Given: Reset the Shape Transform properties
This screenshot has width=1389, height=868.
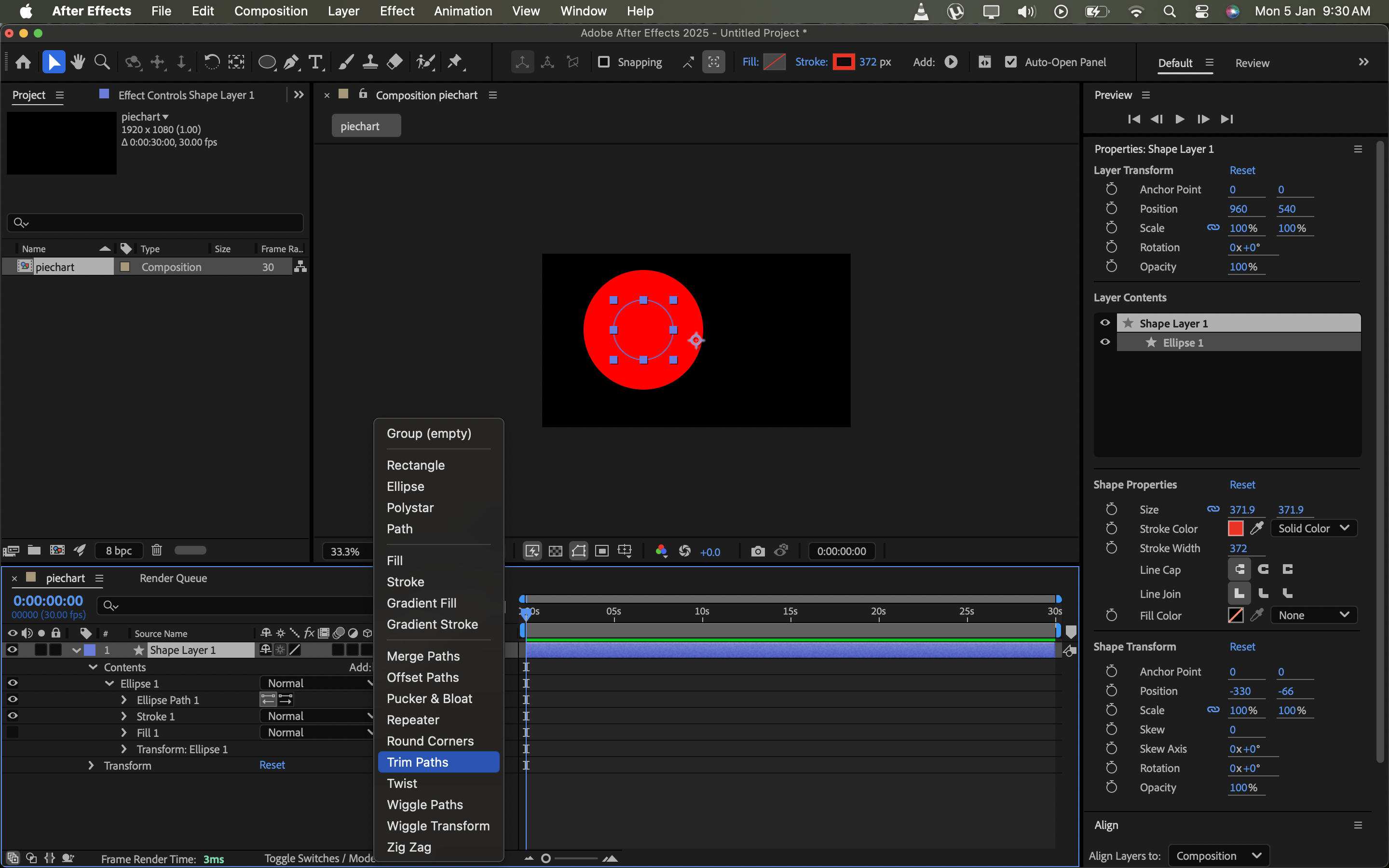Looking at the screenshot, I should [x=1242, y=646].
